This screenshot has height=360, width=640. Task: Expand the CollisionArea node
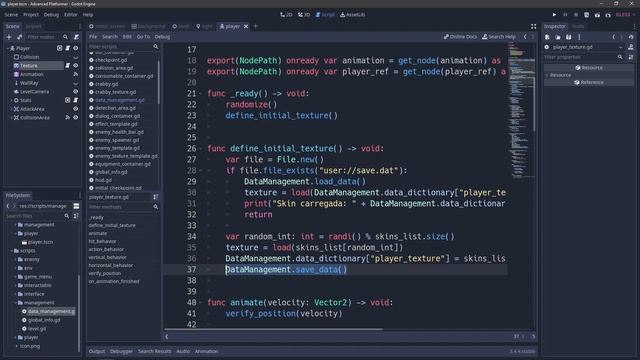coord(11,118)
